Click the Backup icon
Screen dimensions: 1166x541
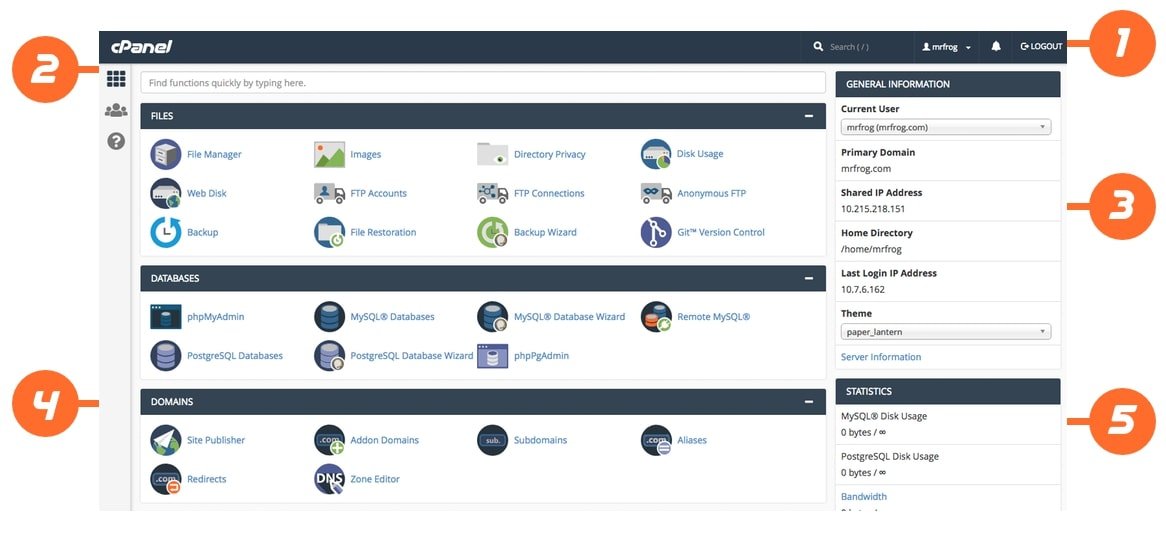click(x=166, y=232)
